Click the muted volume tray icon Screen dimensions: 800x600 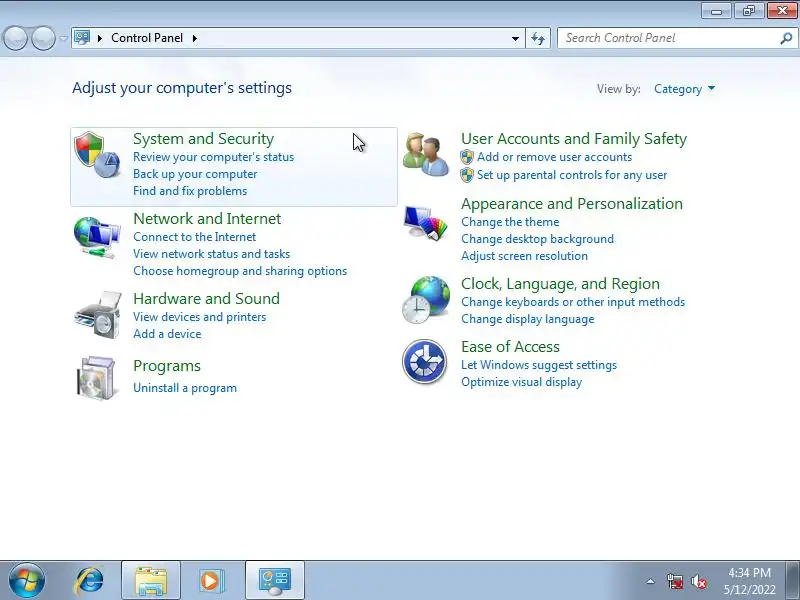pyautogui.click(x=698, y=581)
